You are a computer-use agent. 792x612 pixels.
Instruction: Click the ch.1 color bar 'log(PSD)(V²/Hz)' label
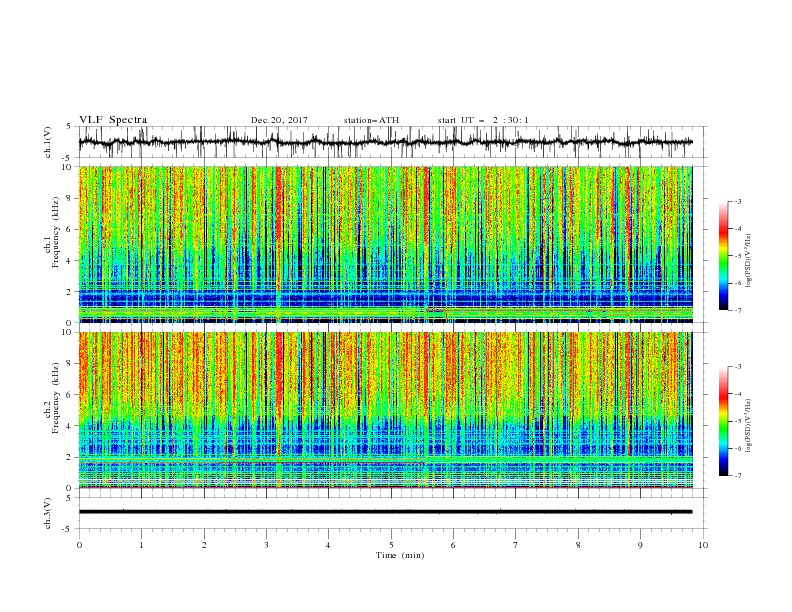point(749,261)
